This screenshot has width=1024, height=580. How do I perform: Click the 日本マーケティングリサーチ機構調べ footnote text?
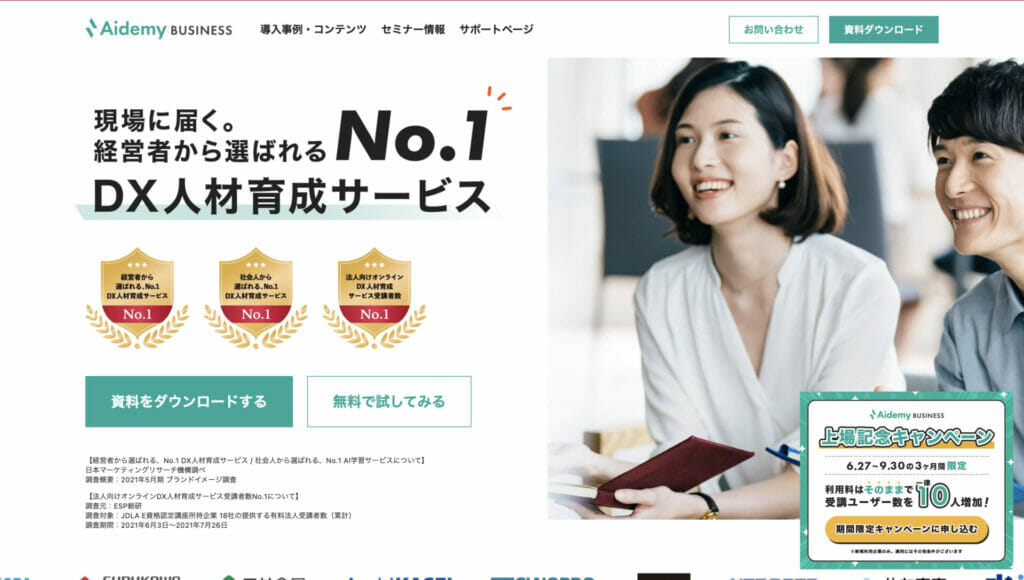[146, 470]
